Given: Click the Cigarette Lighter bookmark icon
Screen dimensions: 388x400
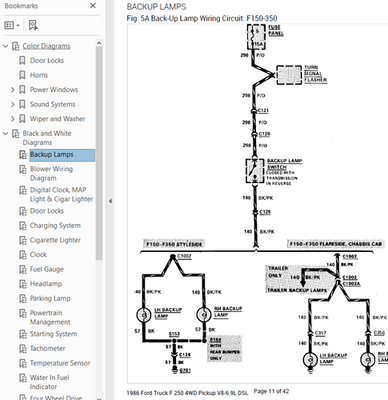Looking at the screenshot, I should 23,240.
